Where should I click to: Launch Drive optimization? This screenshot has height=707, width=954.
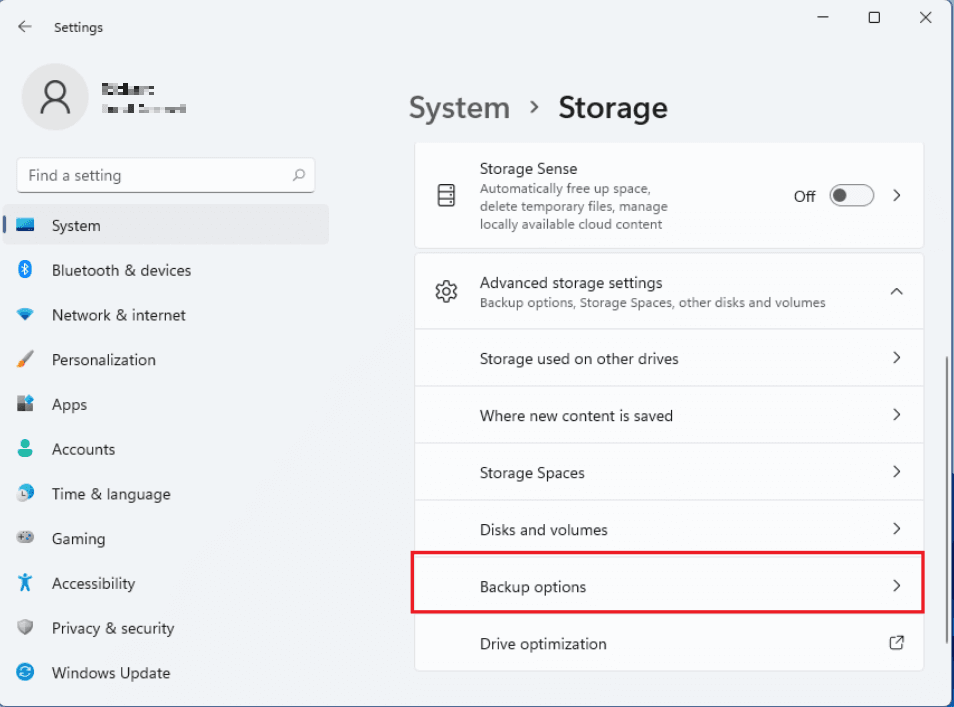pyautogui.click(x=668, y=644)
